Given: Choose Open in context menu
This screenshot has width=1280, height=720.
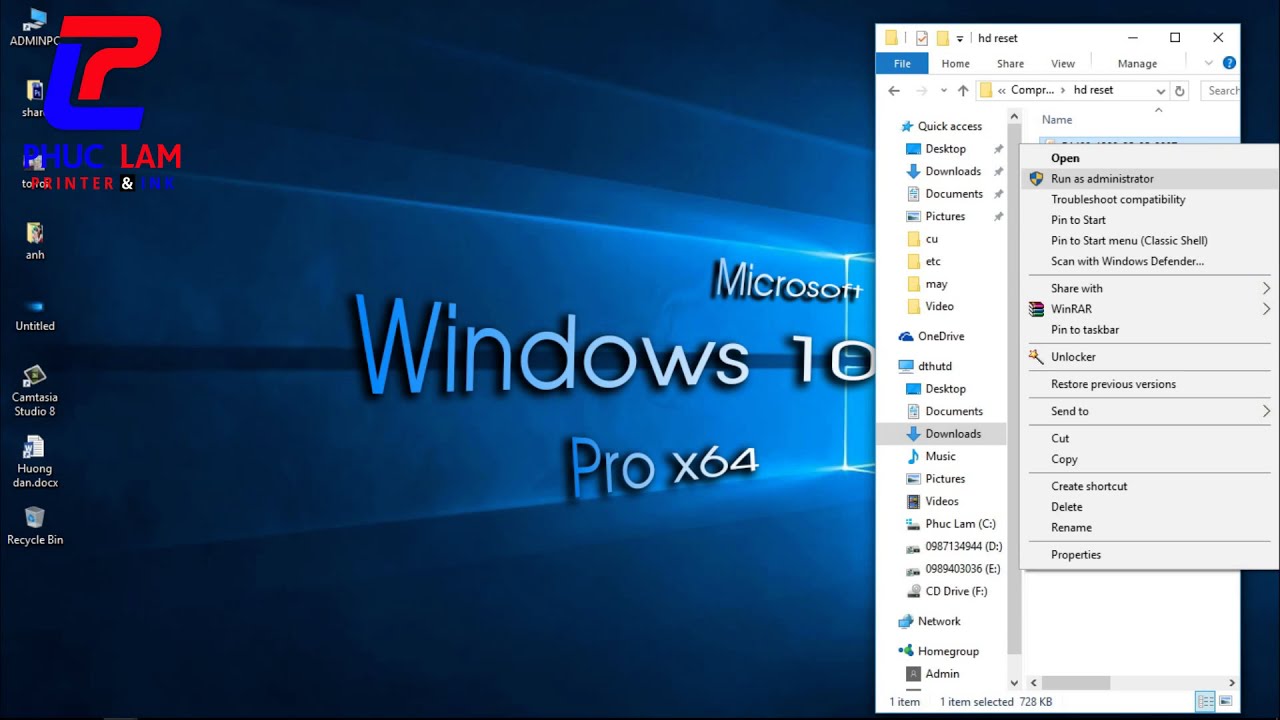Looking at the screenshot, I should coord(1149,158).
